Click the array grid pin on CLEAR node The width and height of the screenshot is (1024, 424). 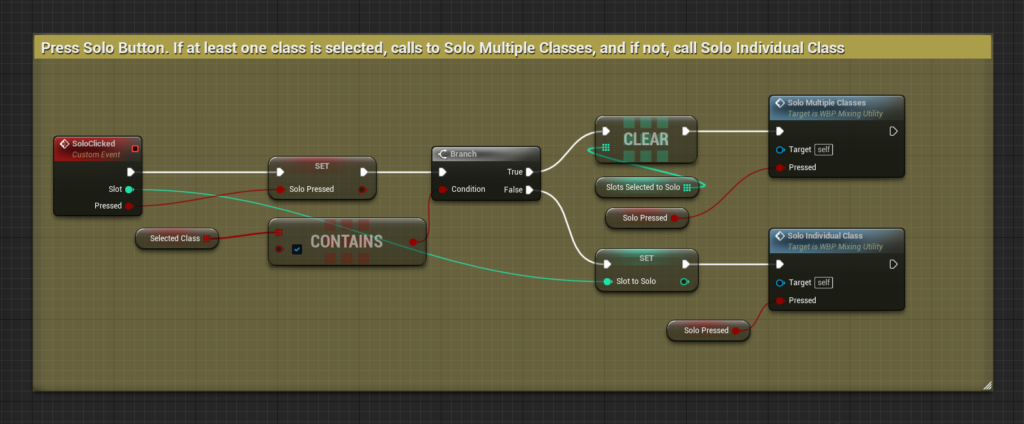click(607, 148)
